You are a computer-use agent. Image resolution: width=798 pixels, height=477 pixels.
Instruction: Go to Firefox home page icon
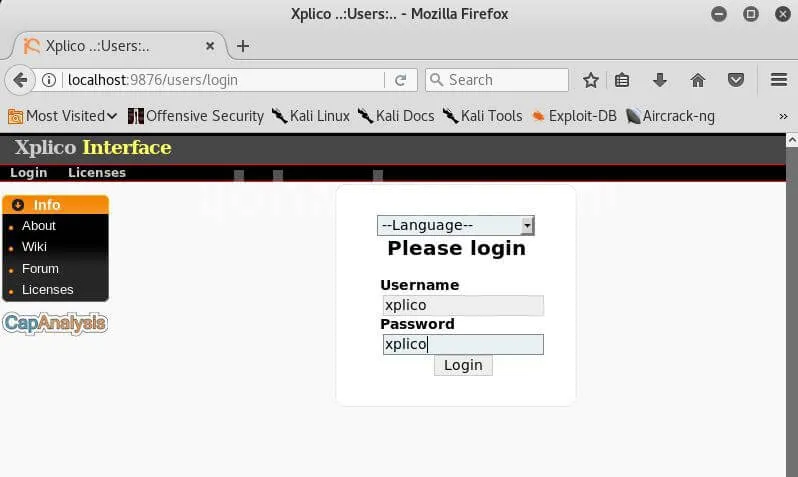[698, 80]
